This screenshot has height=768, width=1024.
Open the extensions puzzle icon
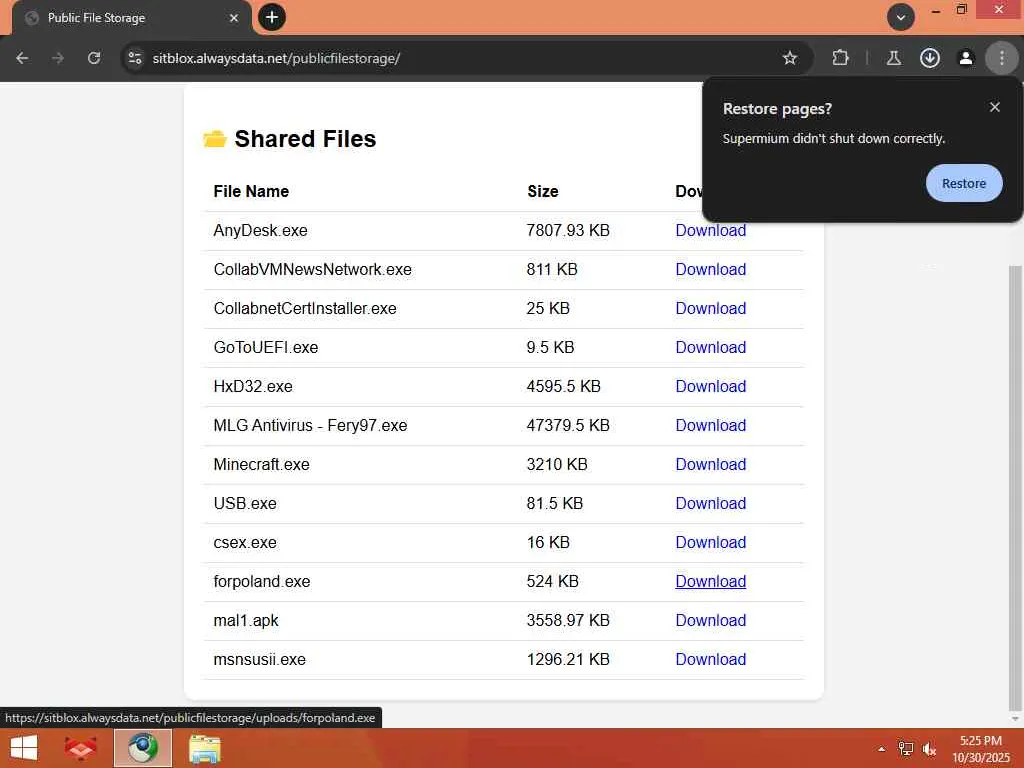[840, 58]
